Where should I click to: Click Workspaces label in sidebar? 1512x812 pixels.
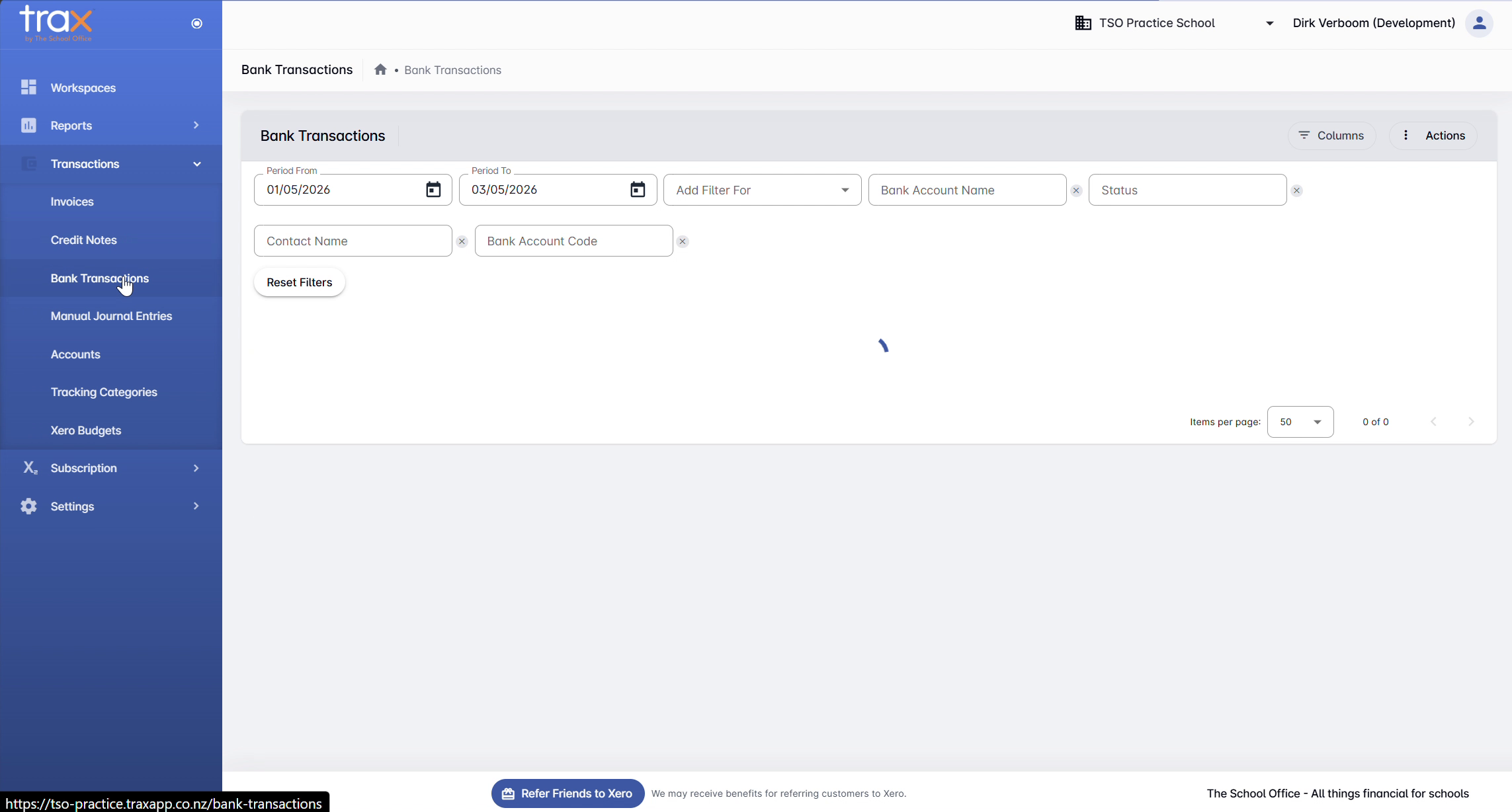pyautogui.click(x=83, y=88)
